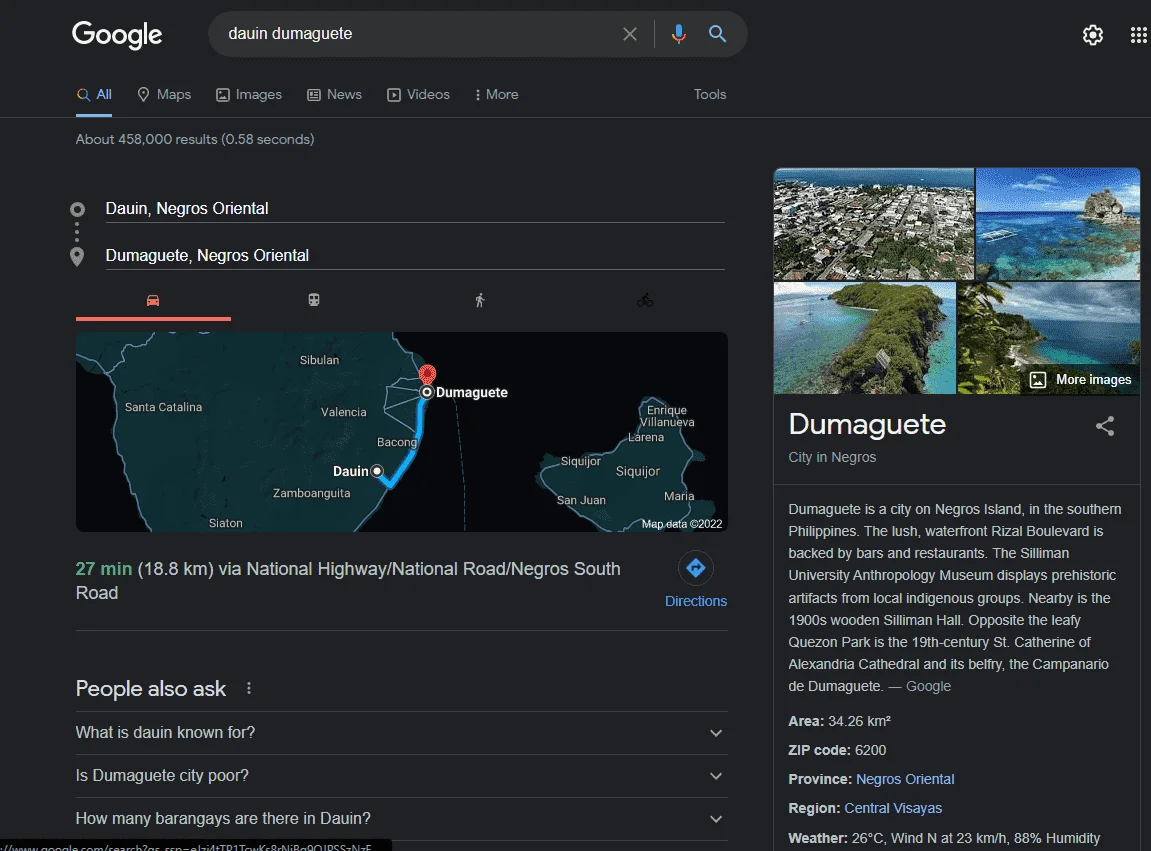Edit destination field Dumaguete, Negros Oriental
Image resolution: width=1151 pixels, height=851 pixels.
coord(415,256)
